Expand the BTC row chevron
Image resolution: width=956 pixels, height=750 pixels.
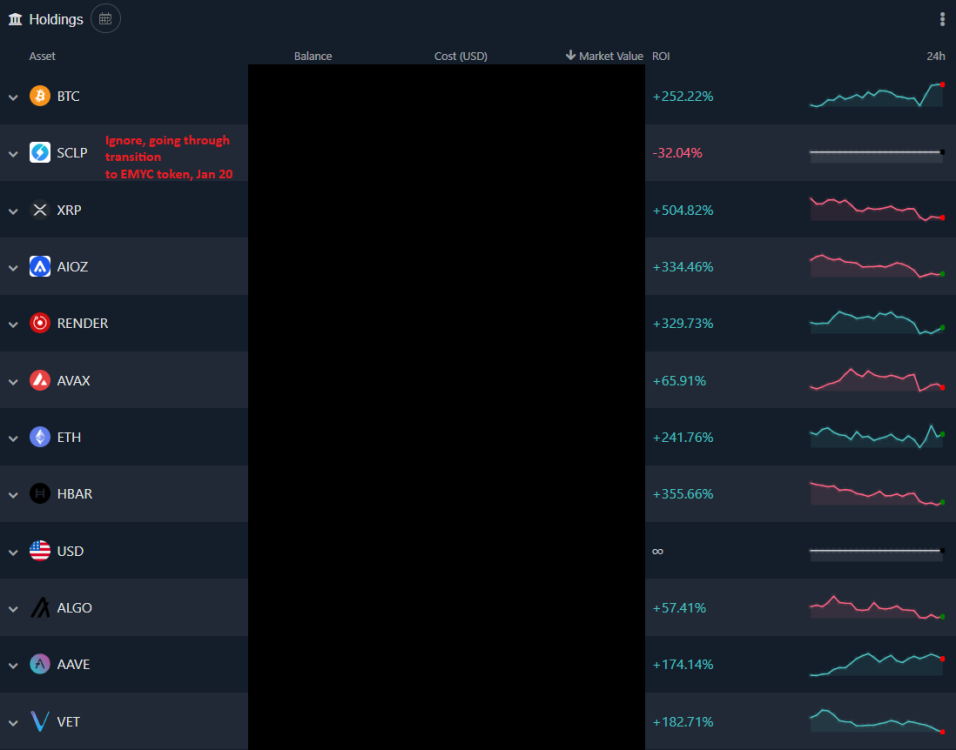(13, 97)
